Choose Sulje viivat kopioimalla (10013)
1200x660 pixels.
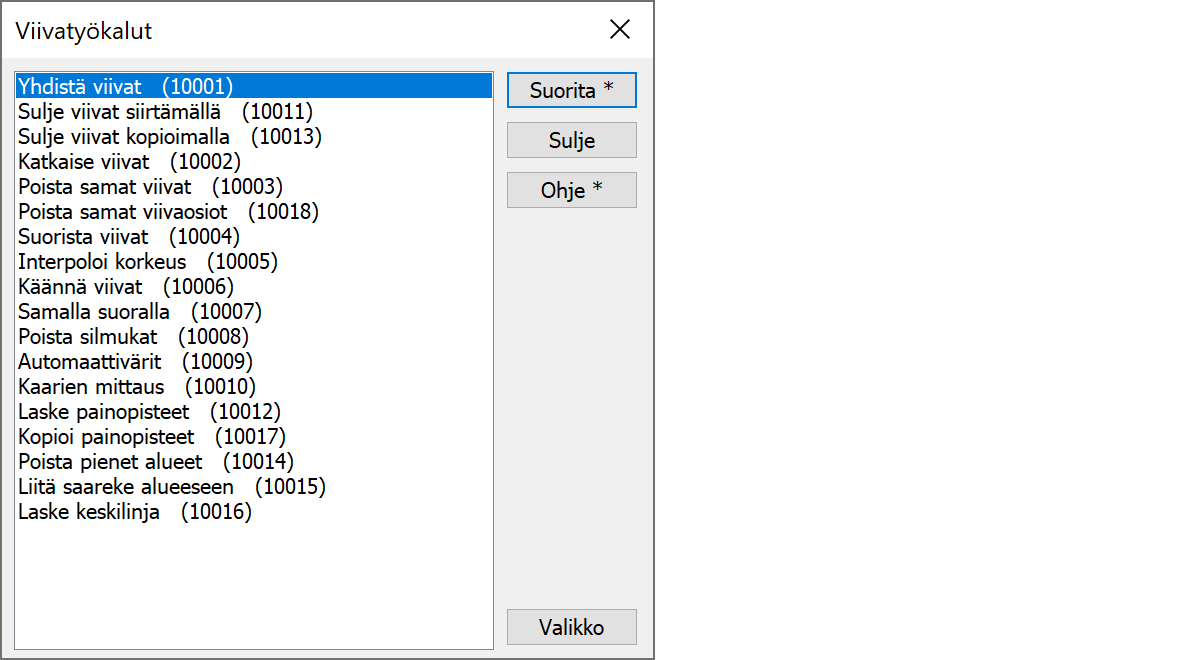coord(169,136)
